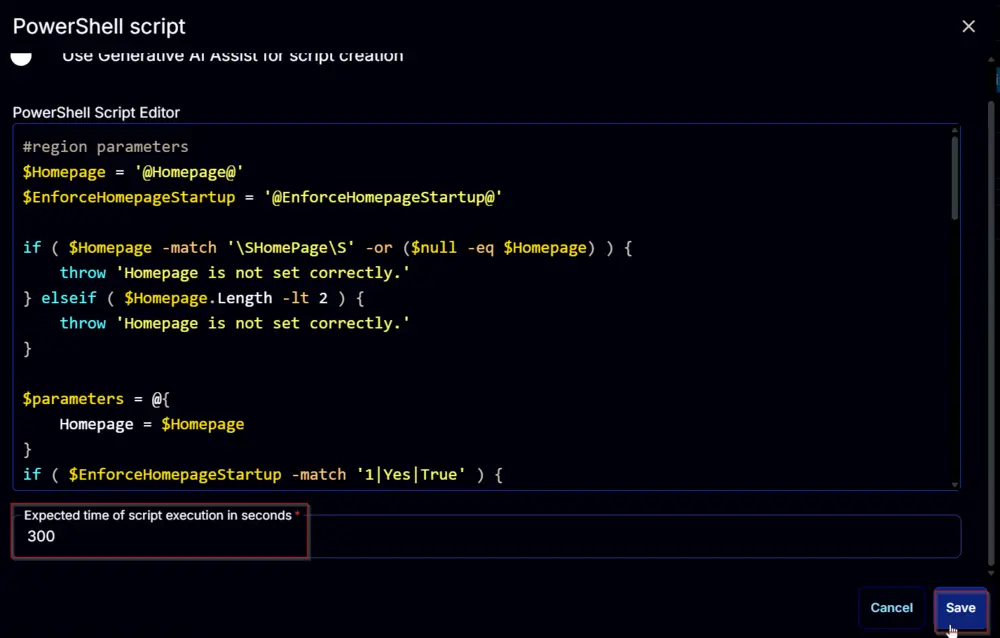This screenshot has height=638, width=1000.
Task: Click Save to store the script
Action: pyautogui.click(x=960, y=608)
